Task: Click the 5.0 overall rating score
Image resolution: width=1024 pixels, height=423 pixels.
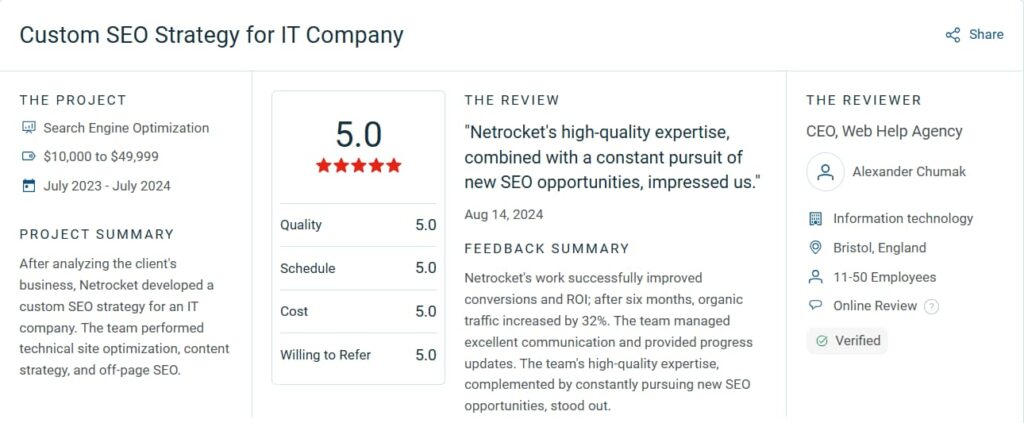Action: 358,134
